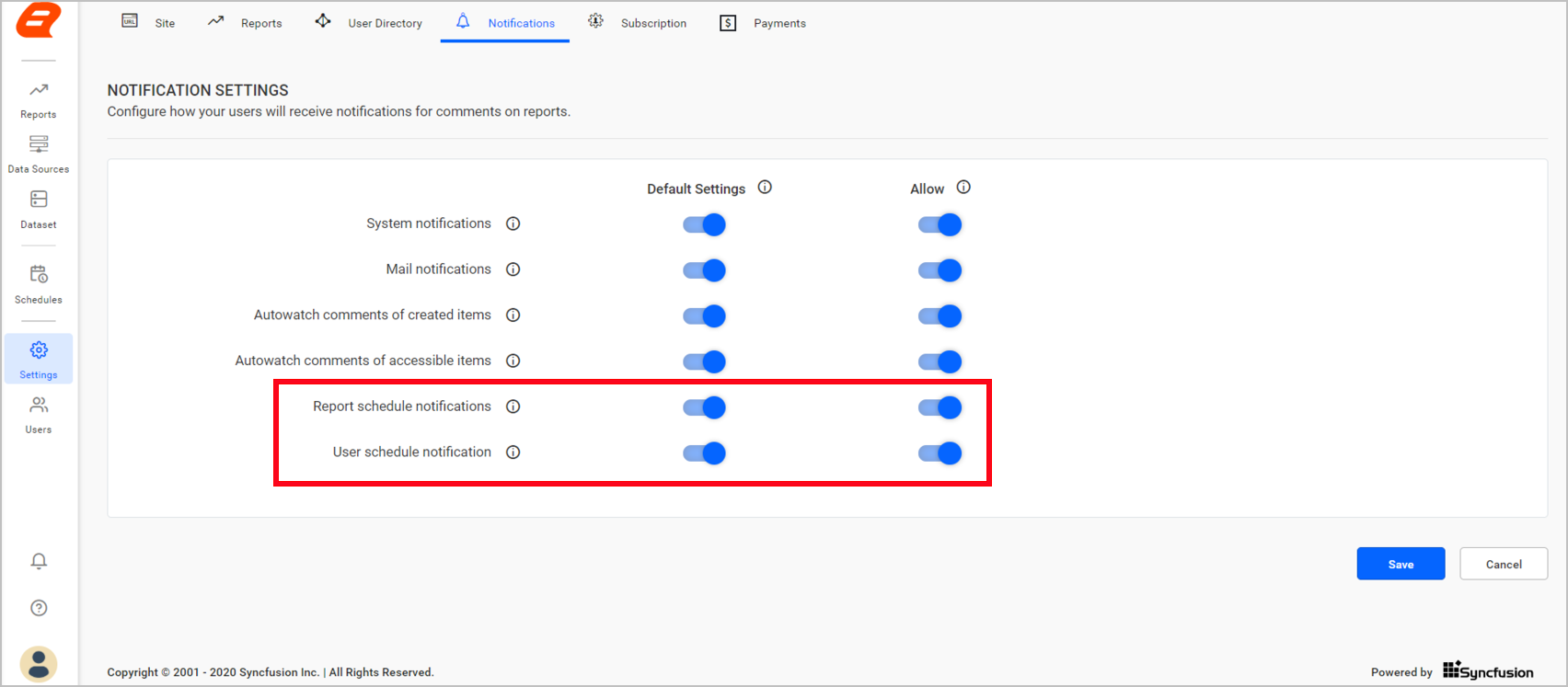Viewport: 1568px width, 687px height.
Task: Toggle System notifications Allow switch
Action: 940,224
